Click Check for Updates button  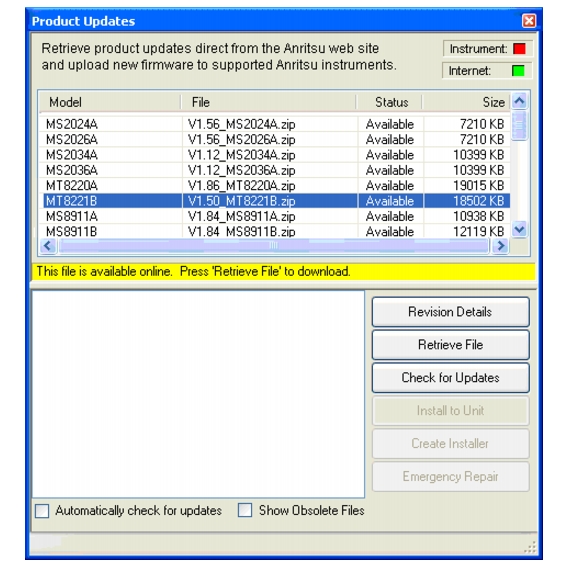click(x=450, y=378)
